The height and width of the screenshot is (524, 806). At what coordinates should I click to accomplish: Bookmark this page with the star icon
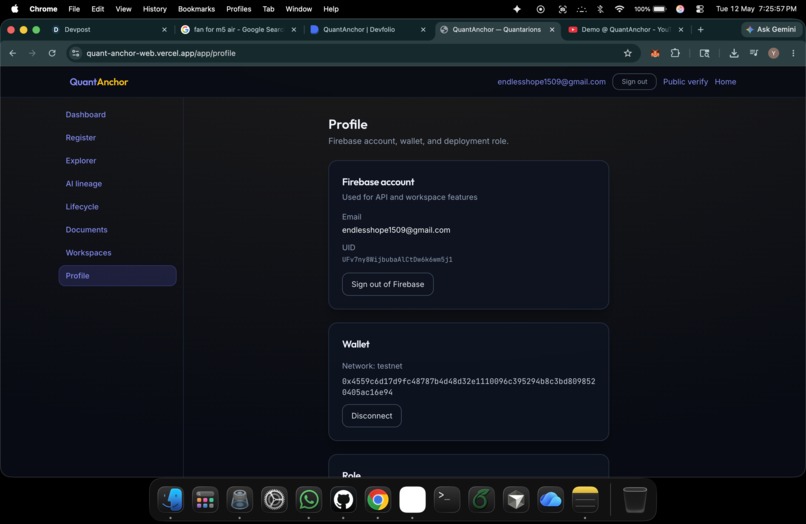point(628,53)
